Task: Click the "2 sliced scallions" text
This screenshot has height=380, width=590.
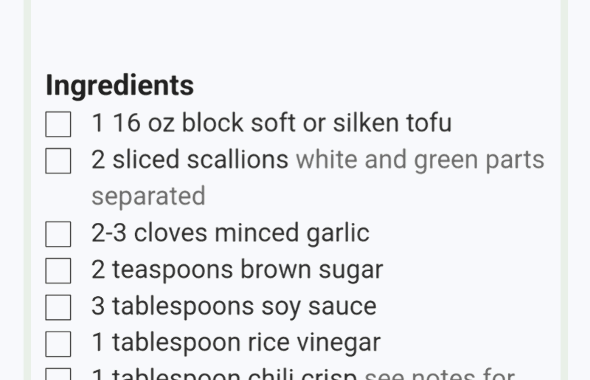Action: tap(190, 160)
